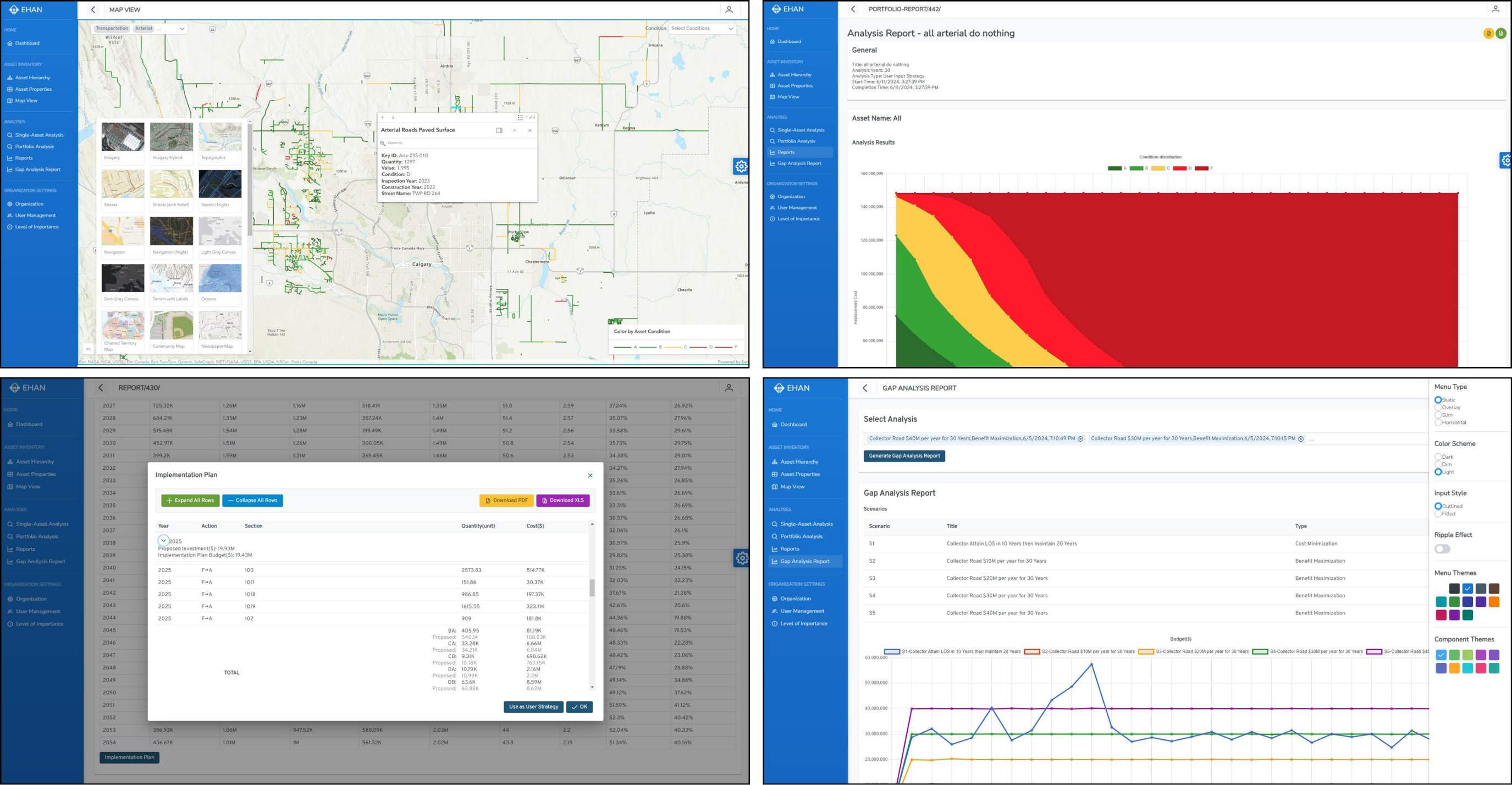Pick the dark charcoal menu theme swatch
This screenshot has width=1512, height=785.
[1454, 588]
